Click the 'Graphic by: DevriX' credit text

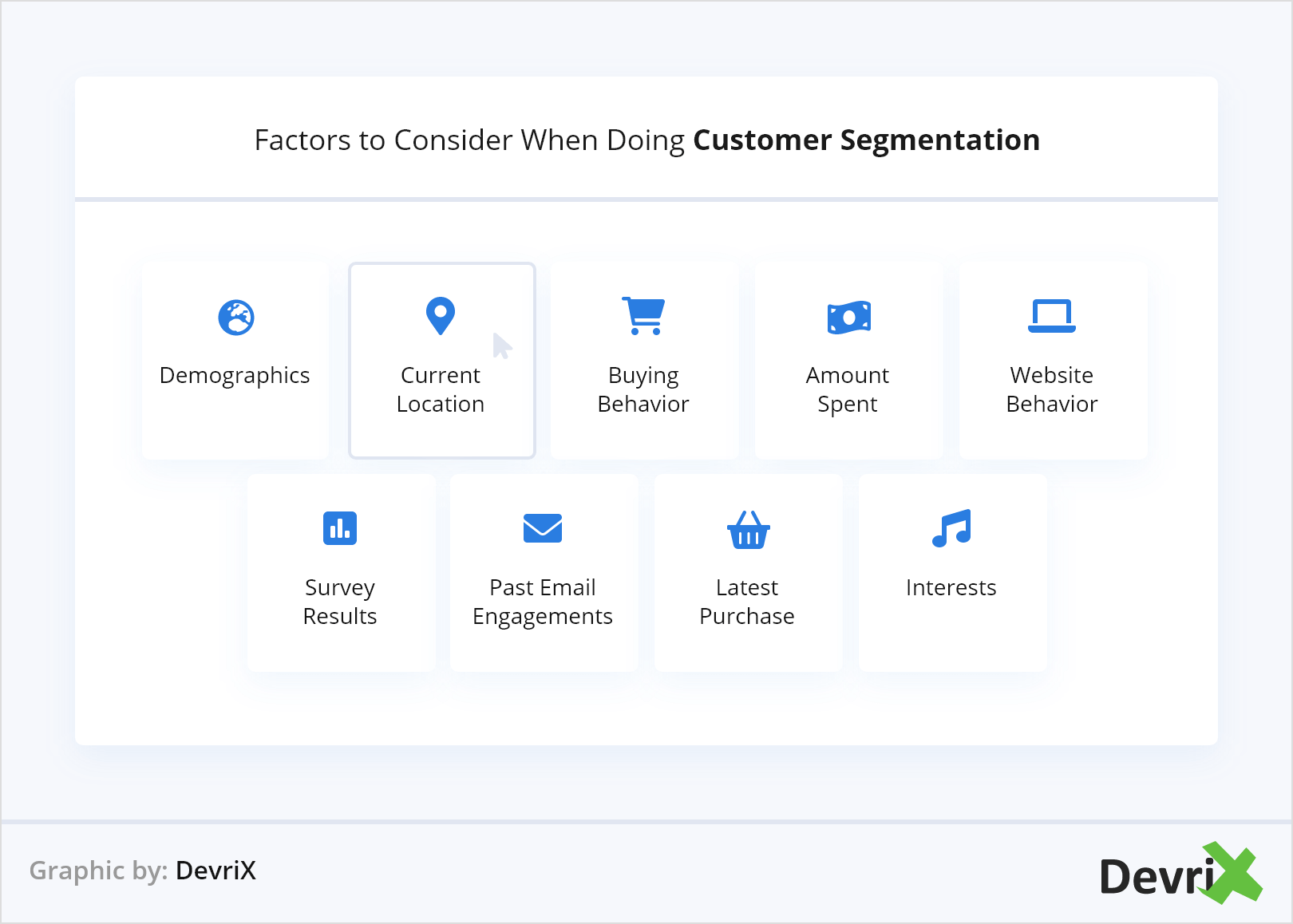tap(143, 871)
